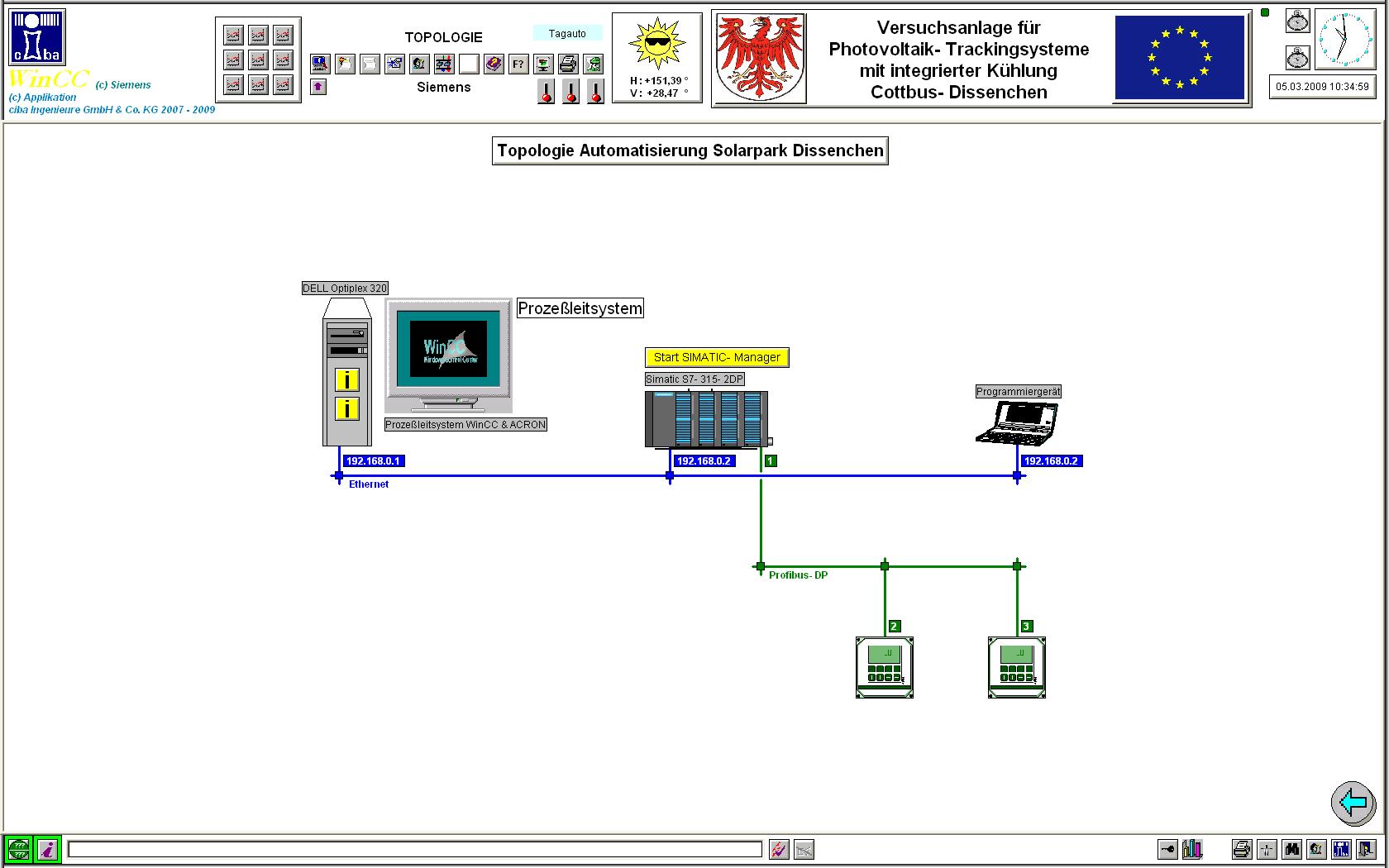Image resolution: width=1389 pixels, height=868 pixels.
Task: Click the cyan back arrow button
Action: click(1353, 802)
